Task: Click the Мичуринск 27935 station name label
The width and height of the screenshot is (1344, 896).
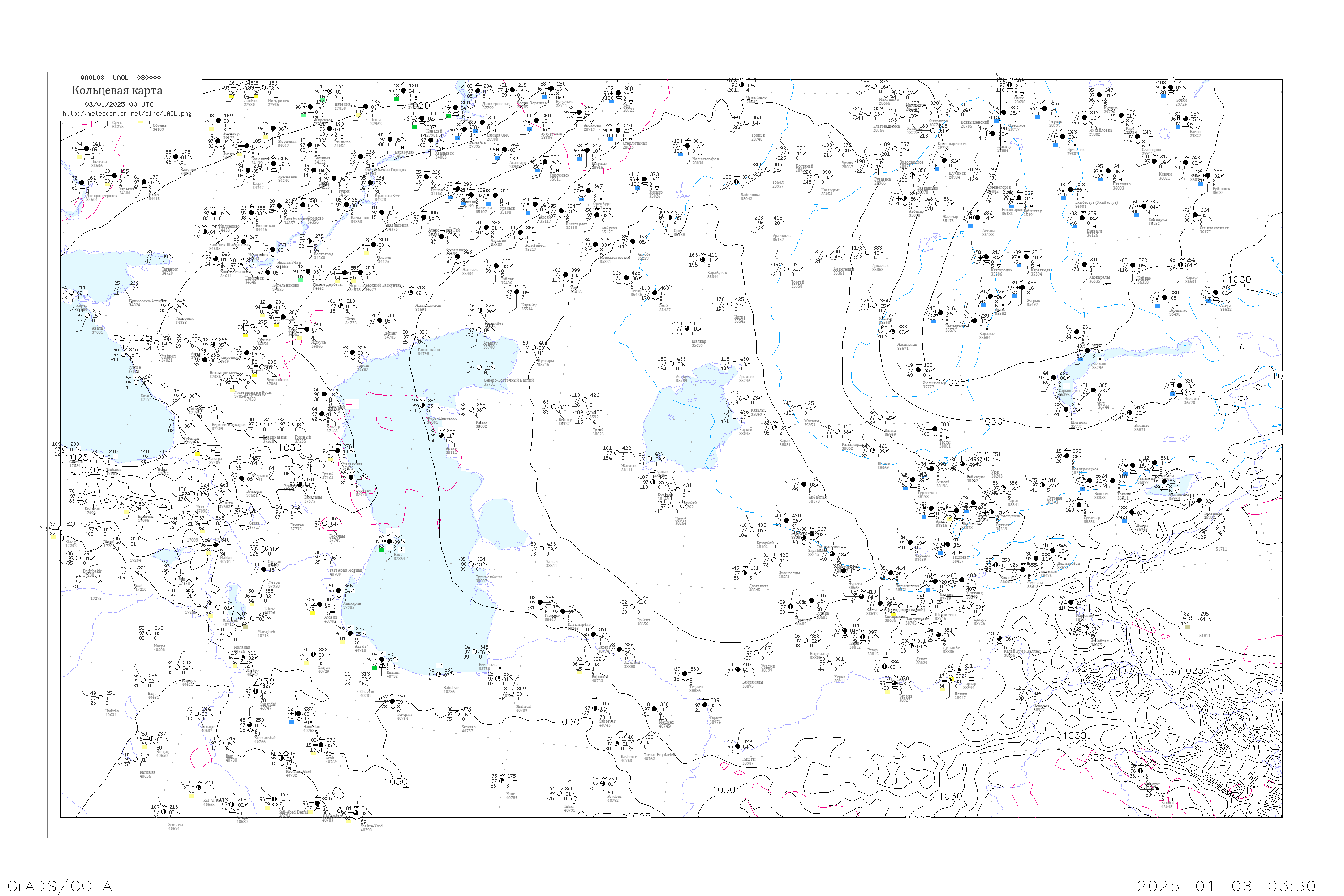Action: point(278,102)
